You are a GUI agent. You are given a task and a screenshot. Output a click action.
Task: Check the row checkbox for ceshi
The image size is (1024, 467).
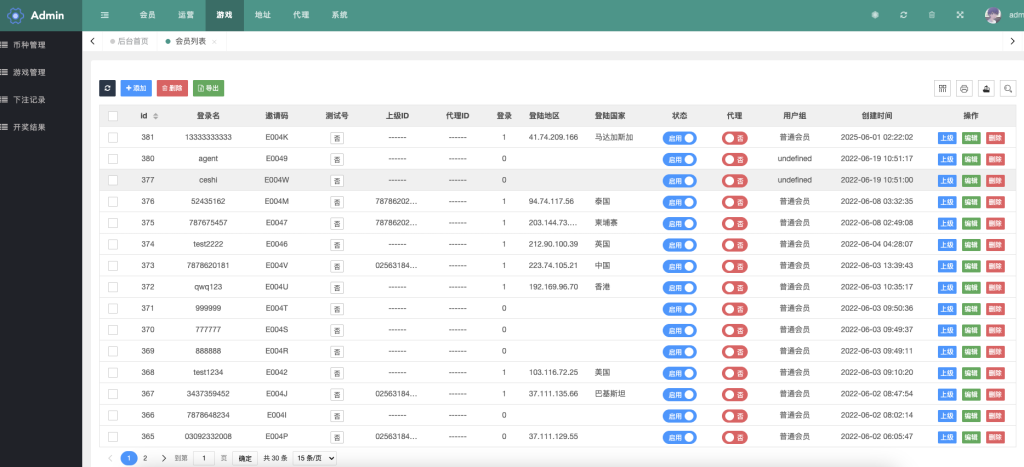[113, 180]
